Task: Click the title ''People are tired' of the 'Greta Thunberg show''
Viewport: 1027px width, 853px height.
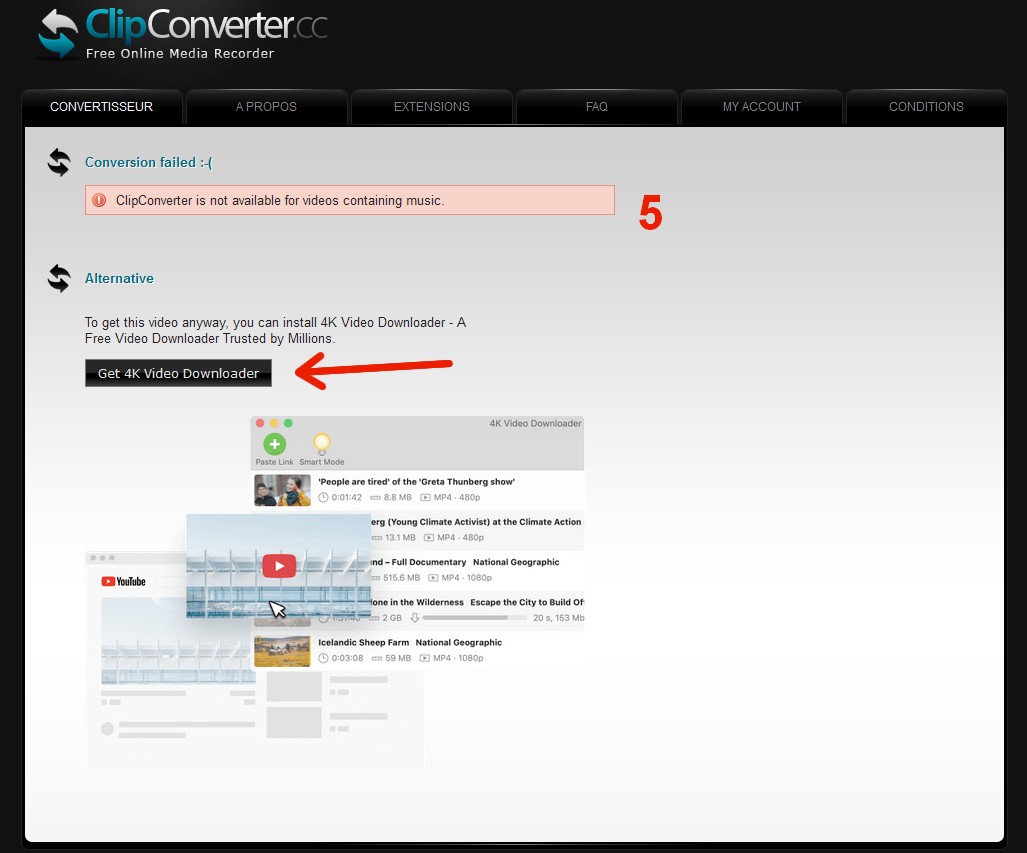Action: click(417, 482)
